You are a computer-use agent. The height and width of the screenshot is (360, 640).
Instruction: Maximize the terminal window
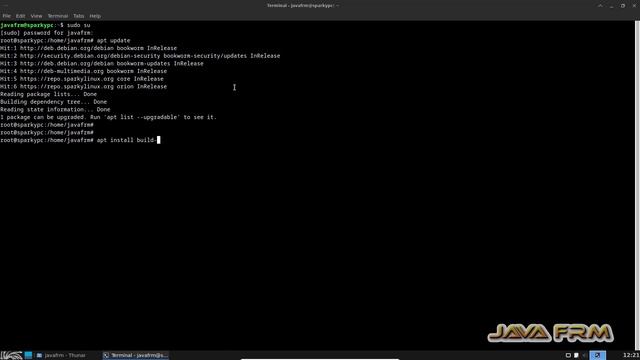point(623,6)
